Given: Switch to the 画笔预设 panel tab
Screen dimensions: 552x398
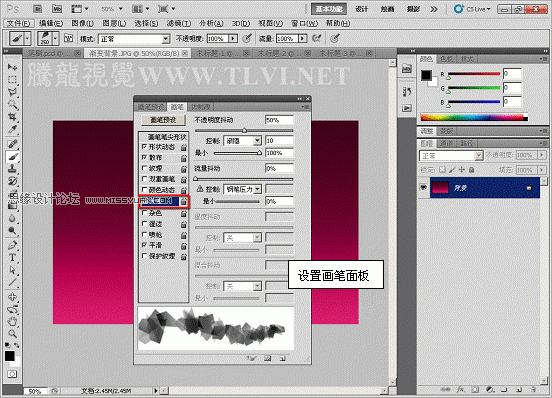Looking at the screenshot, I should (x=151, y=107).
